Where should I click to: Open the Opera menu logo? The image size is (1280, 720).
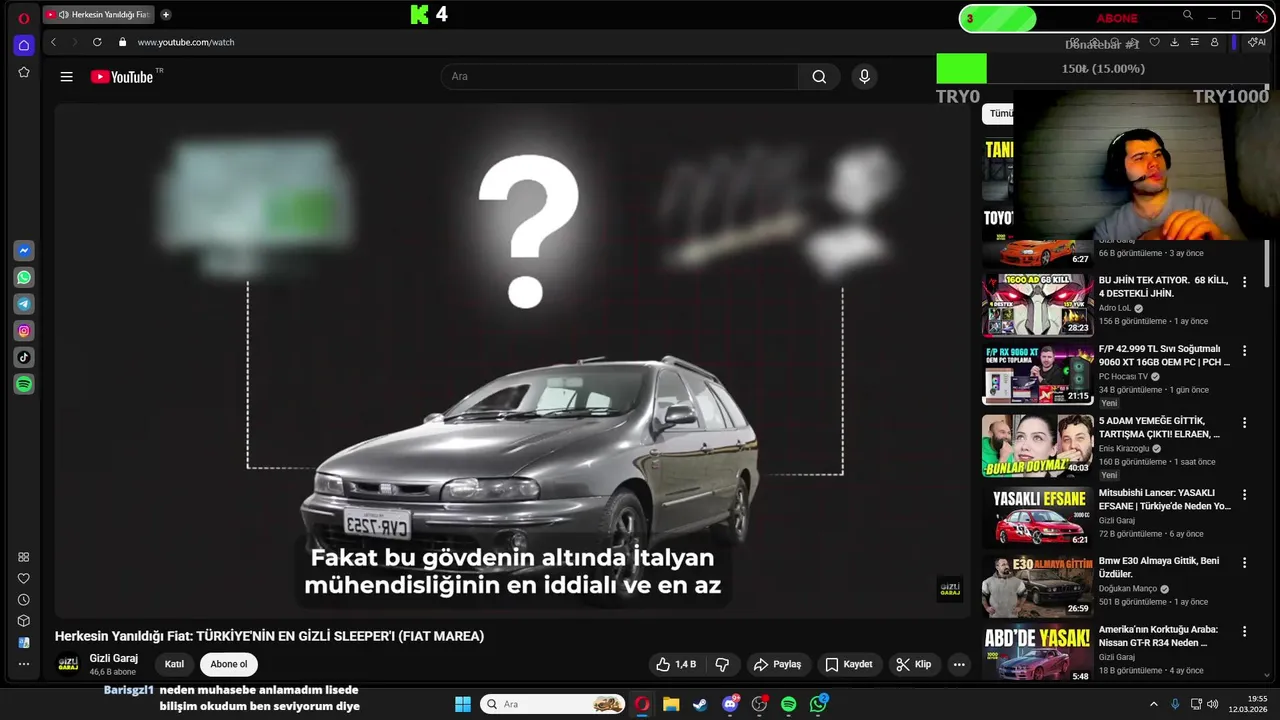tap(24, 18)
